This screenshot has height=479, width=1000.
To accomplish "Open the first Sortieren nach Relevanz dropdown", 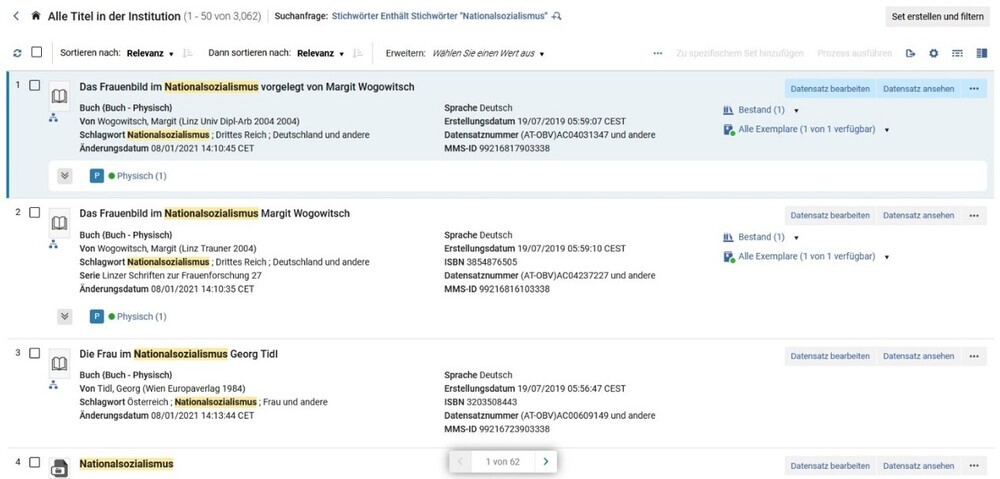I will tap(151, 54).
